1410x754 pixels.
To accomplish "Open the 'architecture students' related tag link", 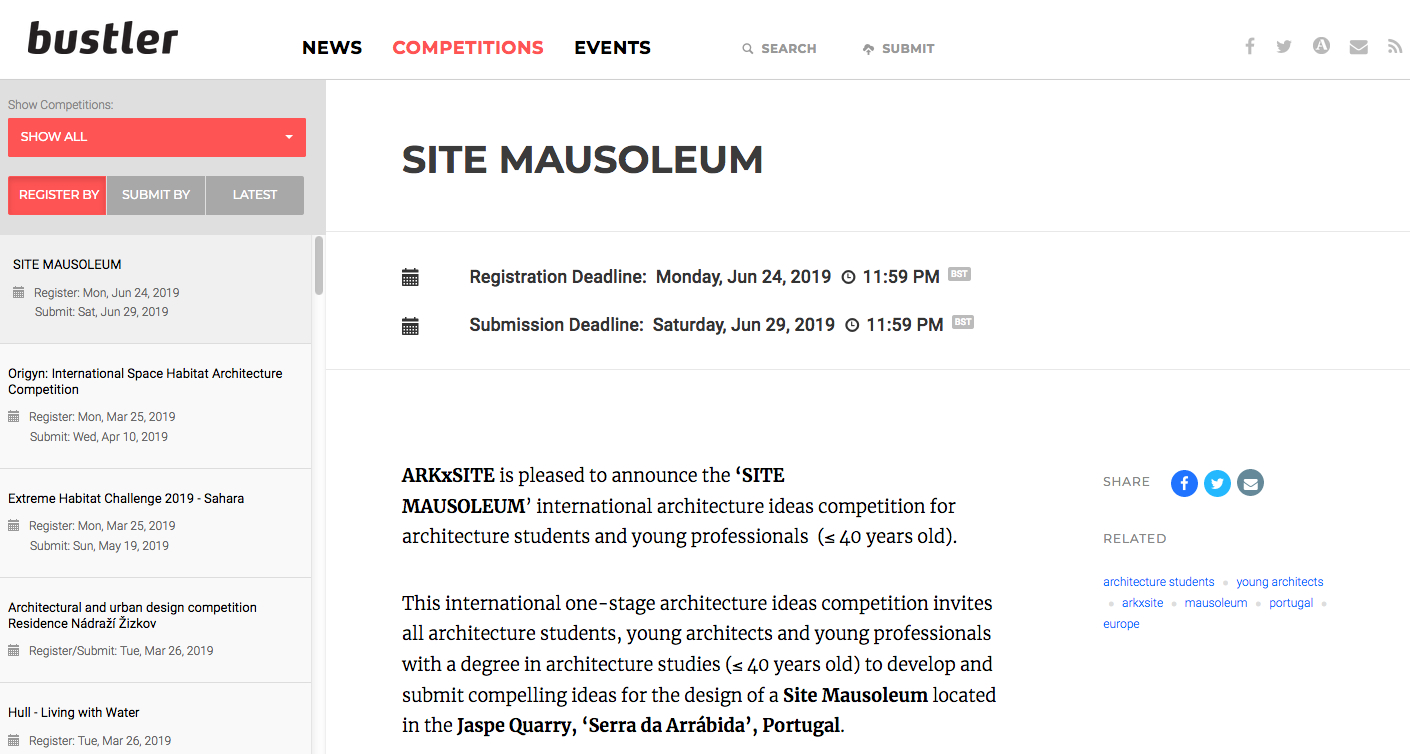I will point(1158,582).
